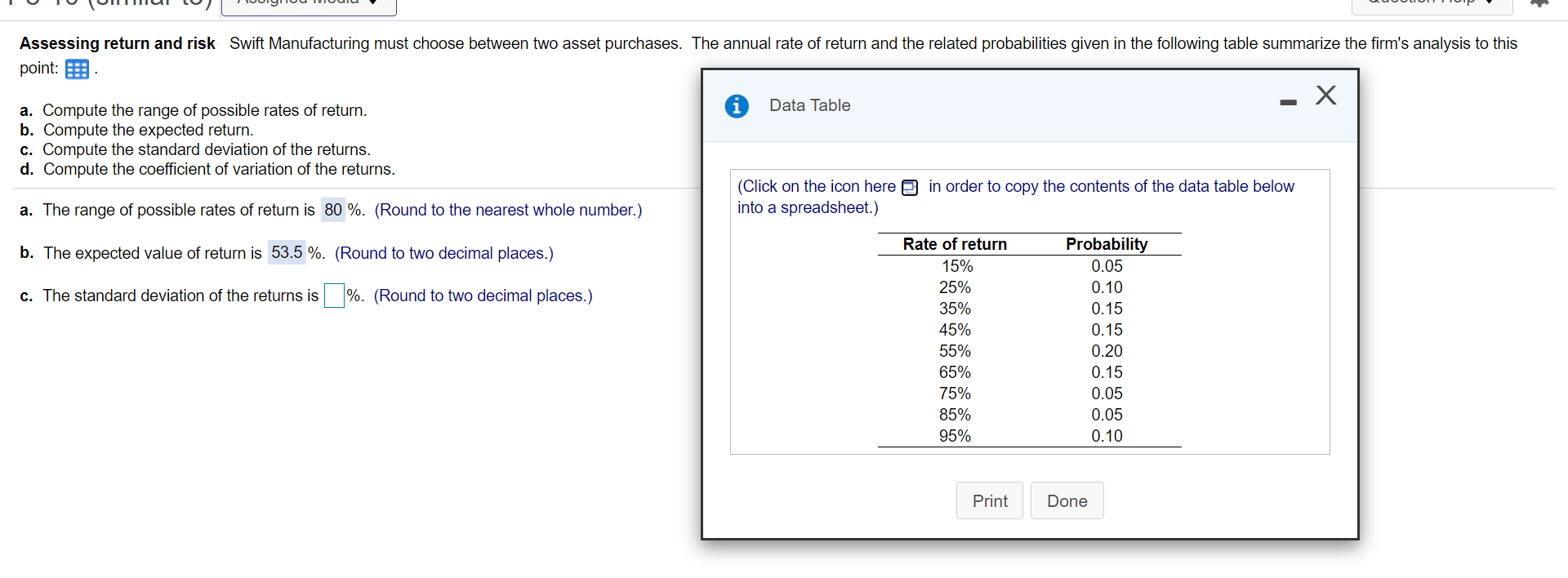Select the 85% rate of return cell

955,415
